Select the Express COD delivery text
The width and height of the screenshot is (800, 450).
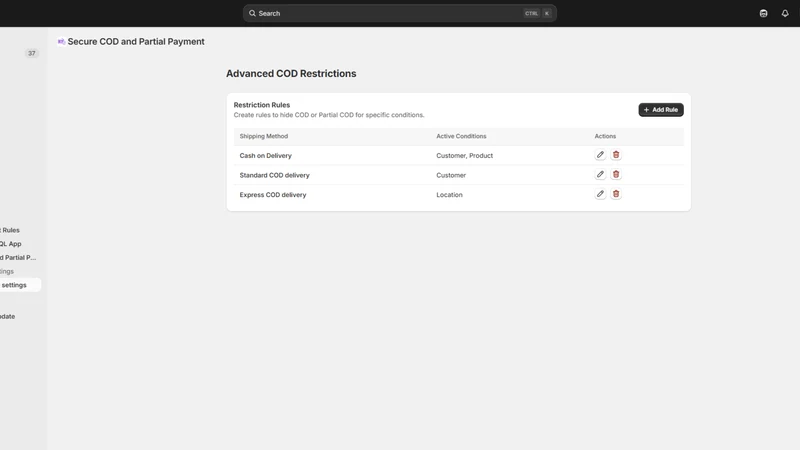tap(273, 195)
